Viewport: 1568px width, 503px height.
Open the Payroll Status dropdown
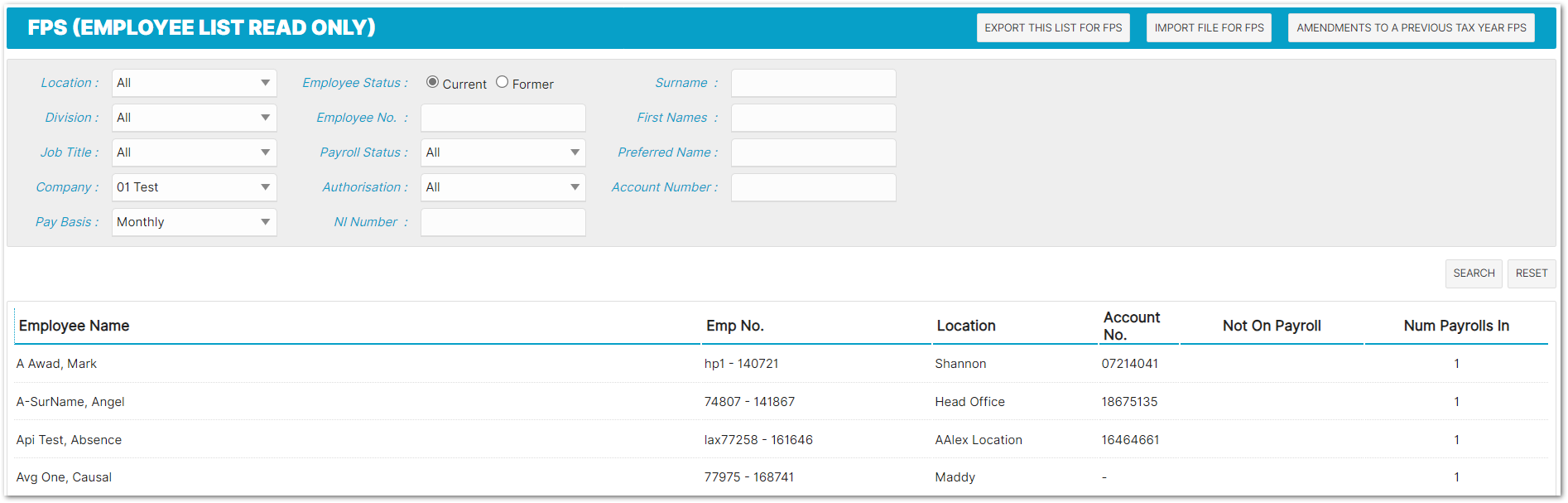pyautogui.click(x=503, y=152)
